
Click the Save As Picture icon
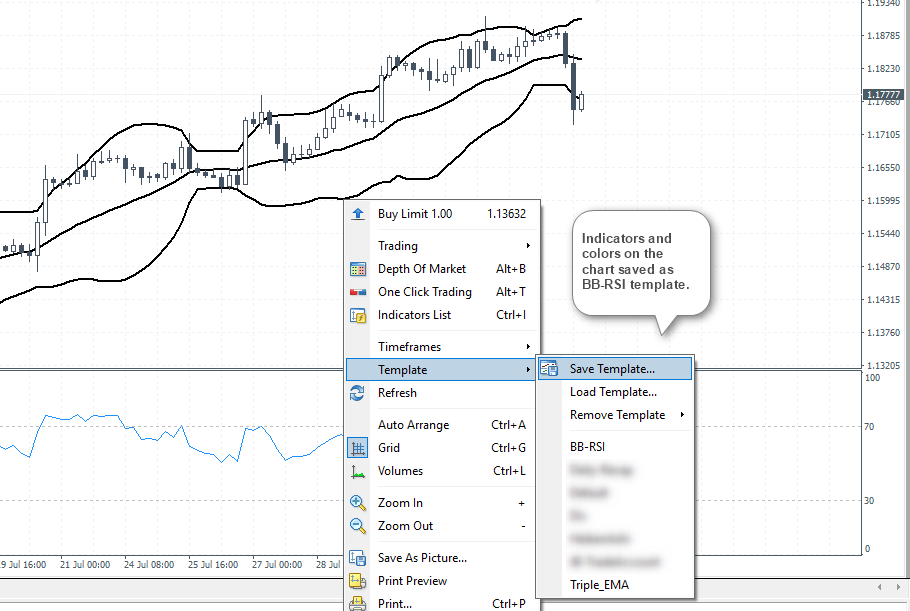(358, 558)
